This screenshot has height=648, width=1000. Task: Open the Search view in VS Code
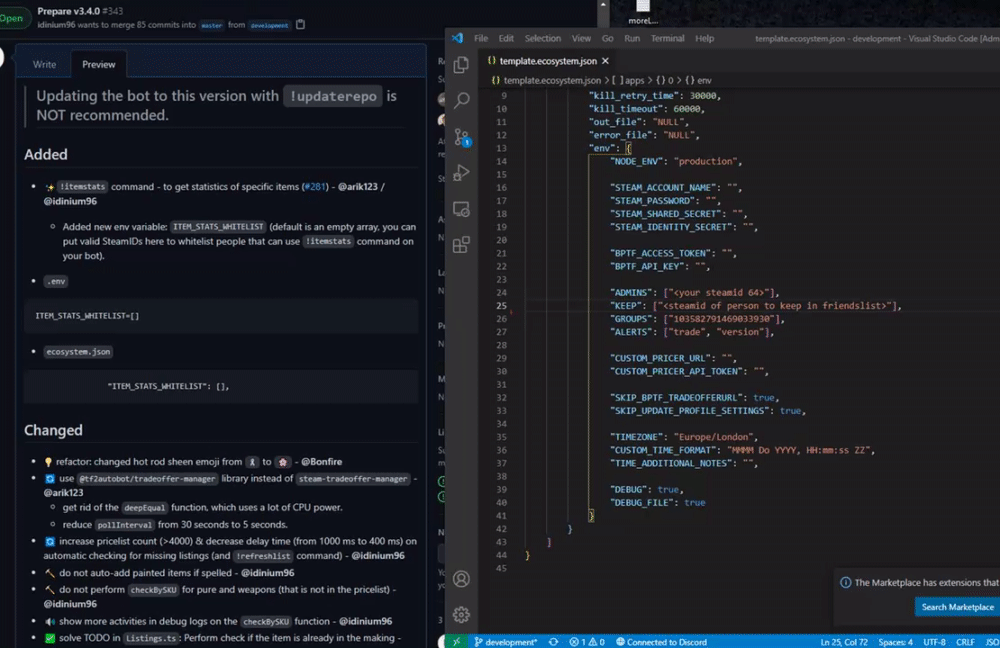[461, 100]
